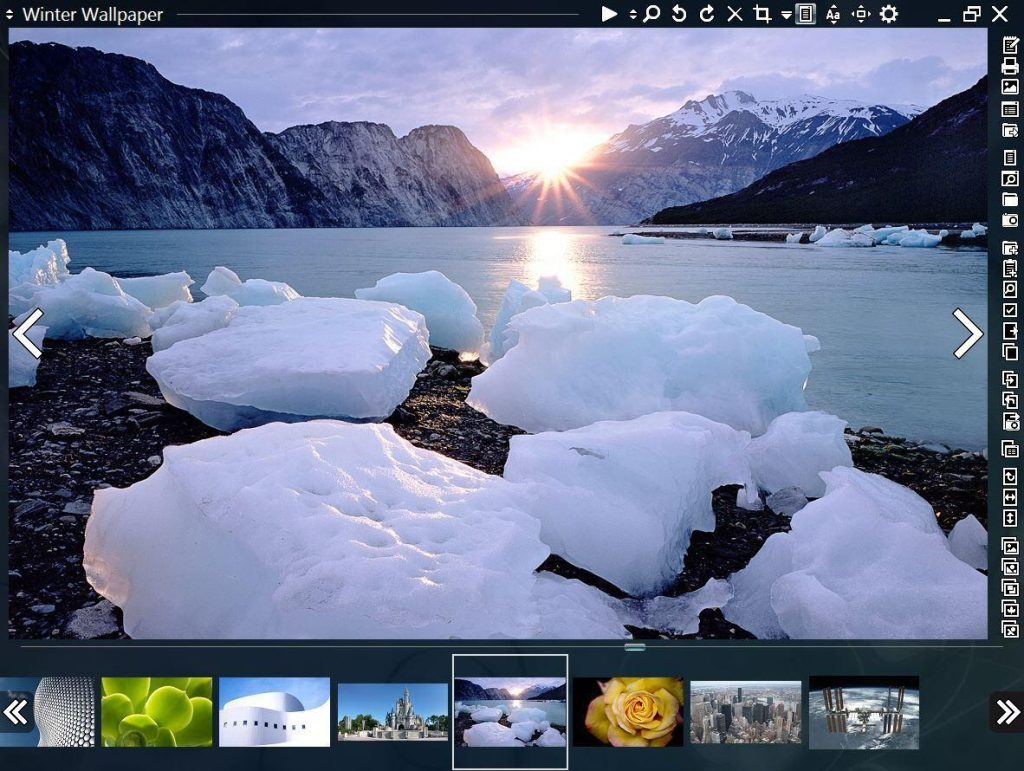Open the dropdown arrow beside the Crop tool
Image resolution: width=1024 pixels, height=771 pixels.
[x=785, y=15]
